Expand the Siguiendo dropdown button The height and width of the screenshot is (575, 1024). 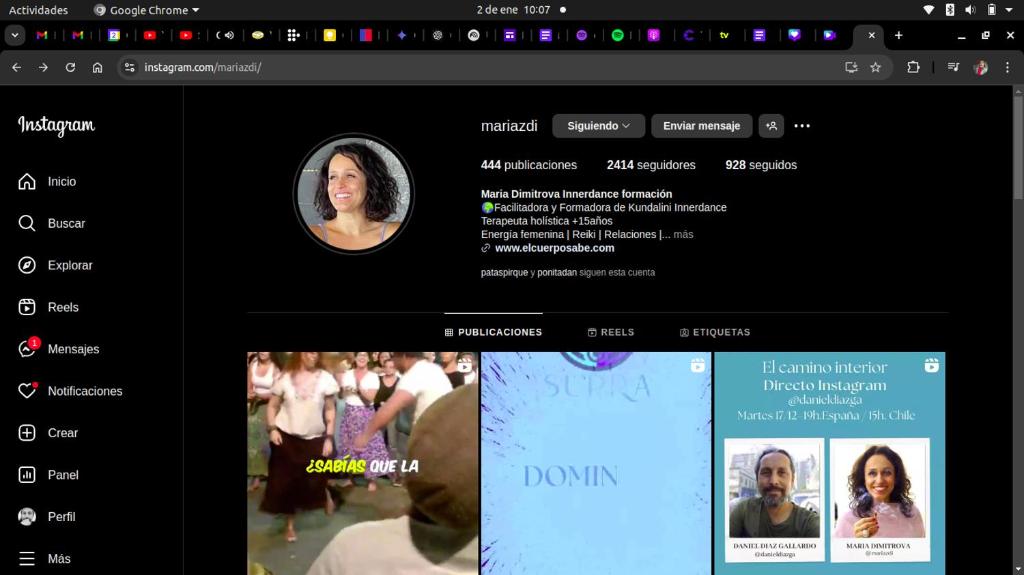(x=598, y=126)
